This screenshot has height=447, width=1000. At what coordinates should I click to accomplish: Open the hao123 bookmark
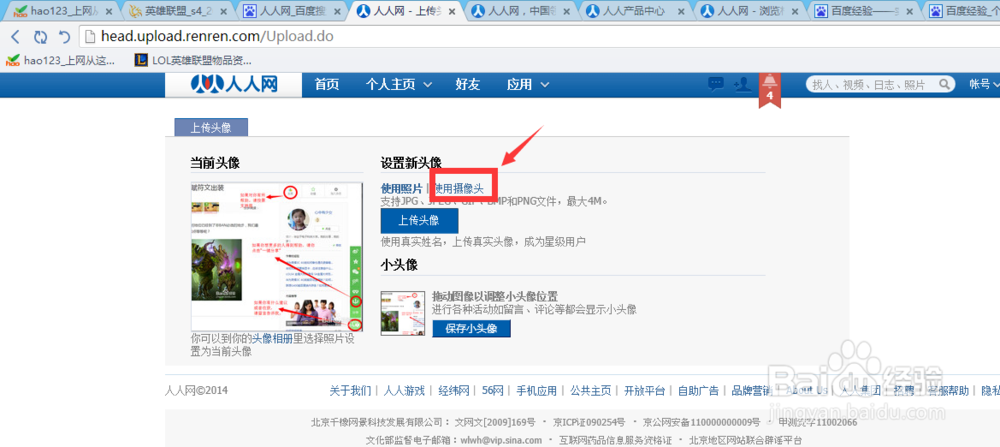(x=61, y=61)
